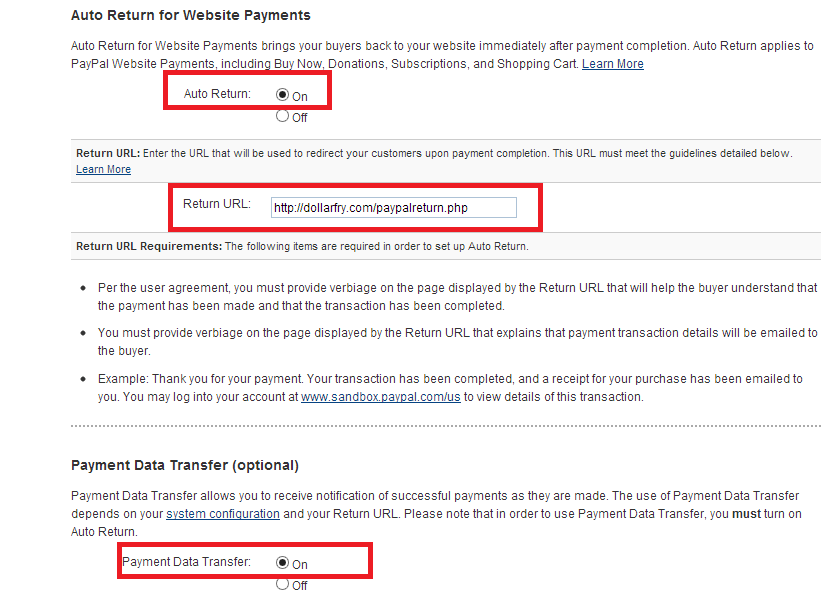Enable the Auto Return On radio button
The width and height of the screenshot is (835, 591).
[x=283, y=96]
